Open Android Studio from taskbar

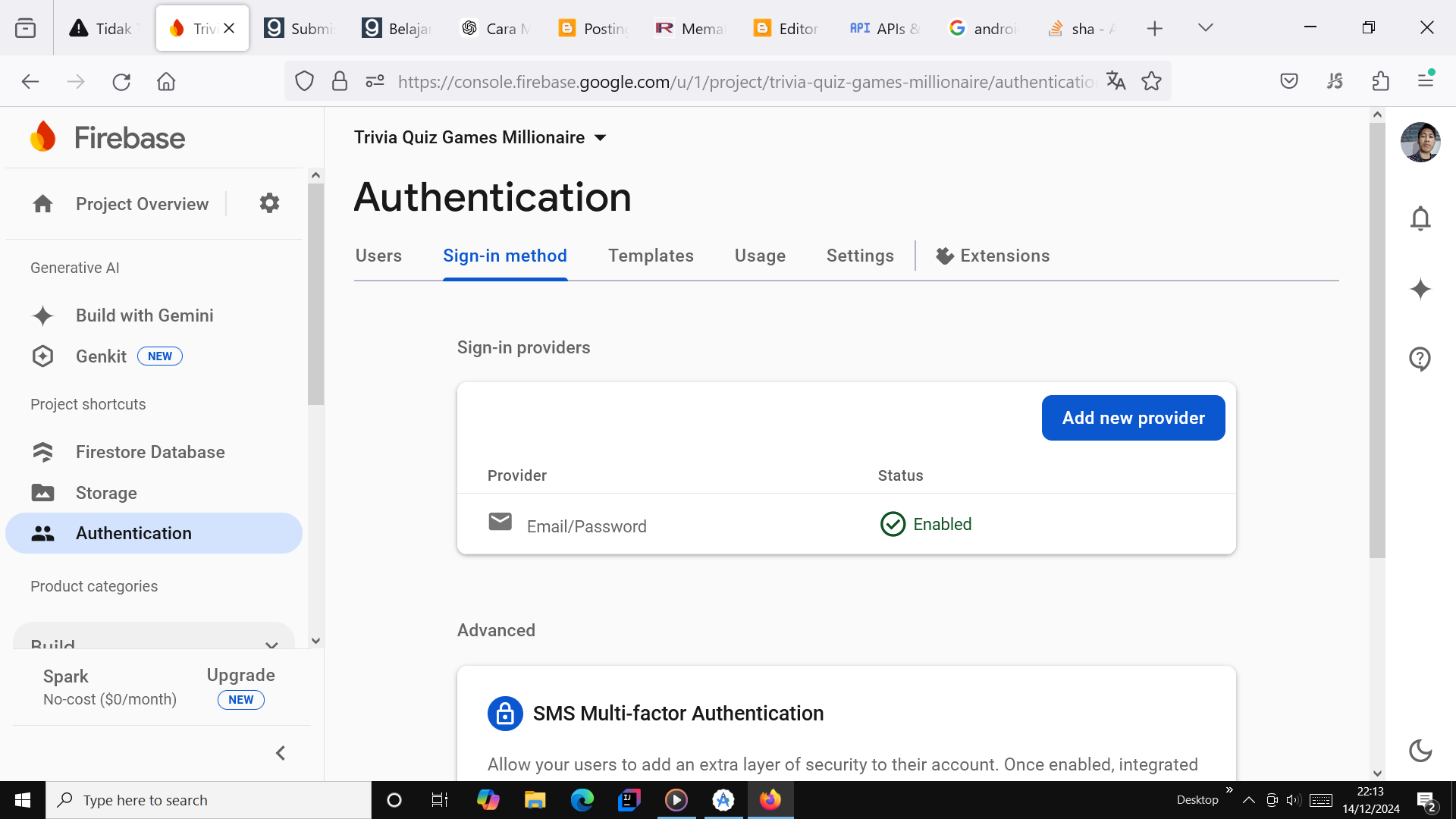[x=723, y=800]
